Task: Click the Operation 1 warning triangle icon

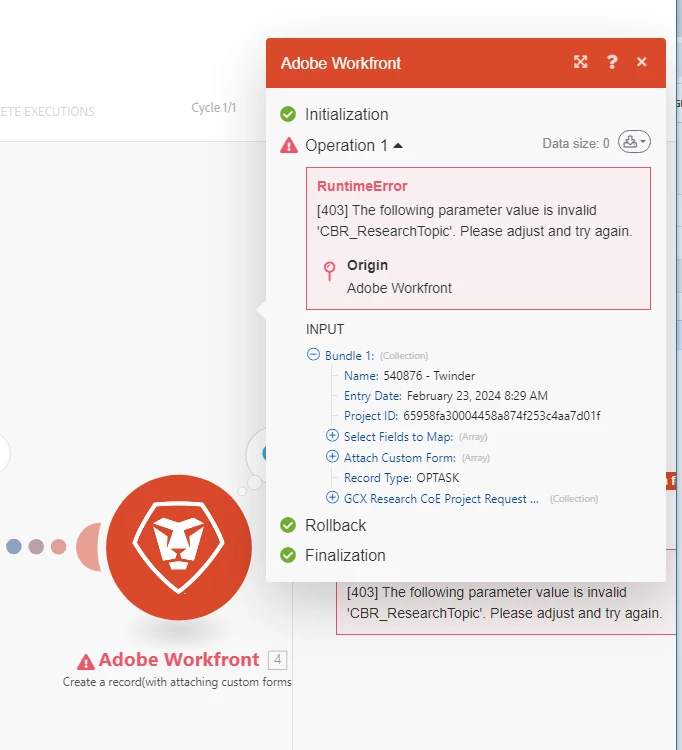Action: [289, 145]
